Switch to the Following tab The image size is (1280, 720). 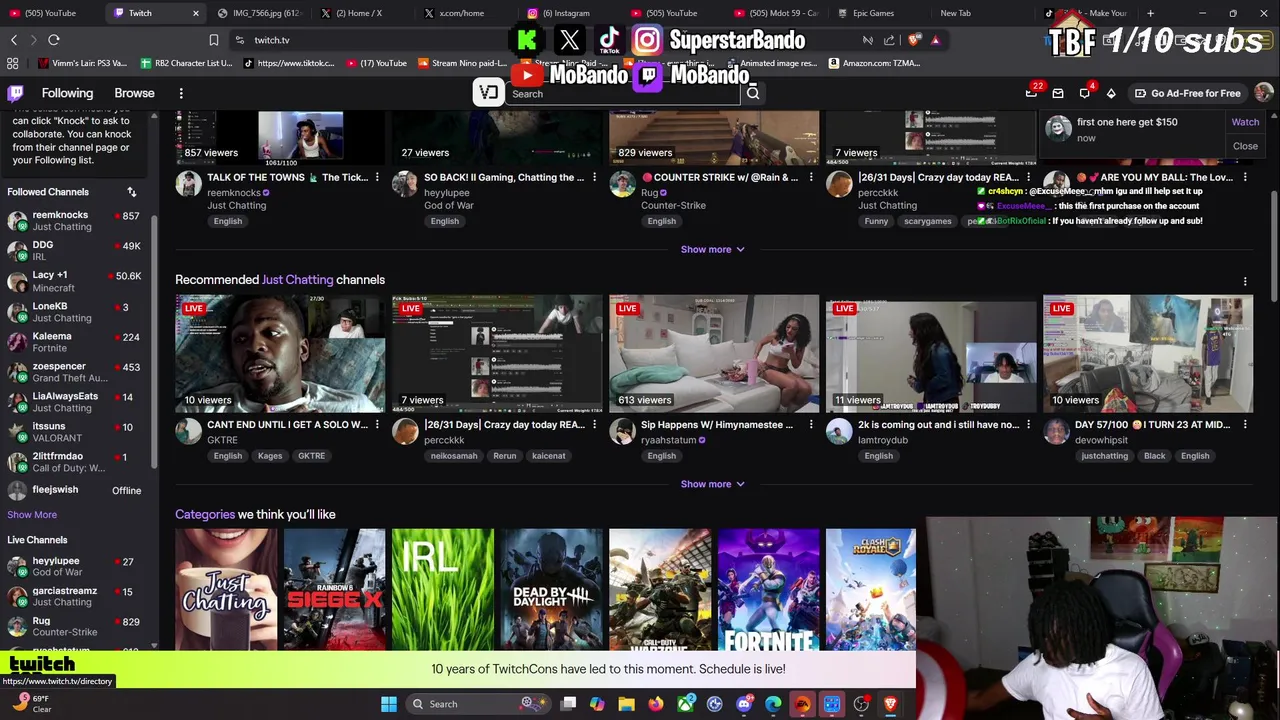(x=67, y=93)
